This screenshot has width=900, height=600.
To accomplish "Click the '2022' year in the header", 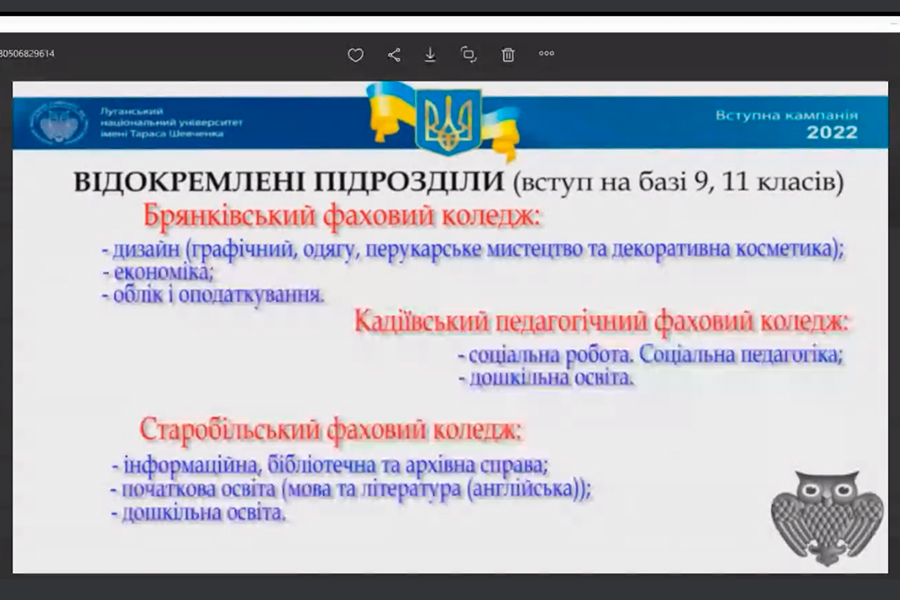I will [832, 133].
